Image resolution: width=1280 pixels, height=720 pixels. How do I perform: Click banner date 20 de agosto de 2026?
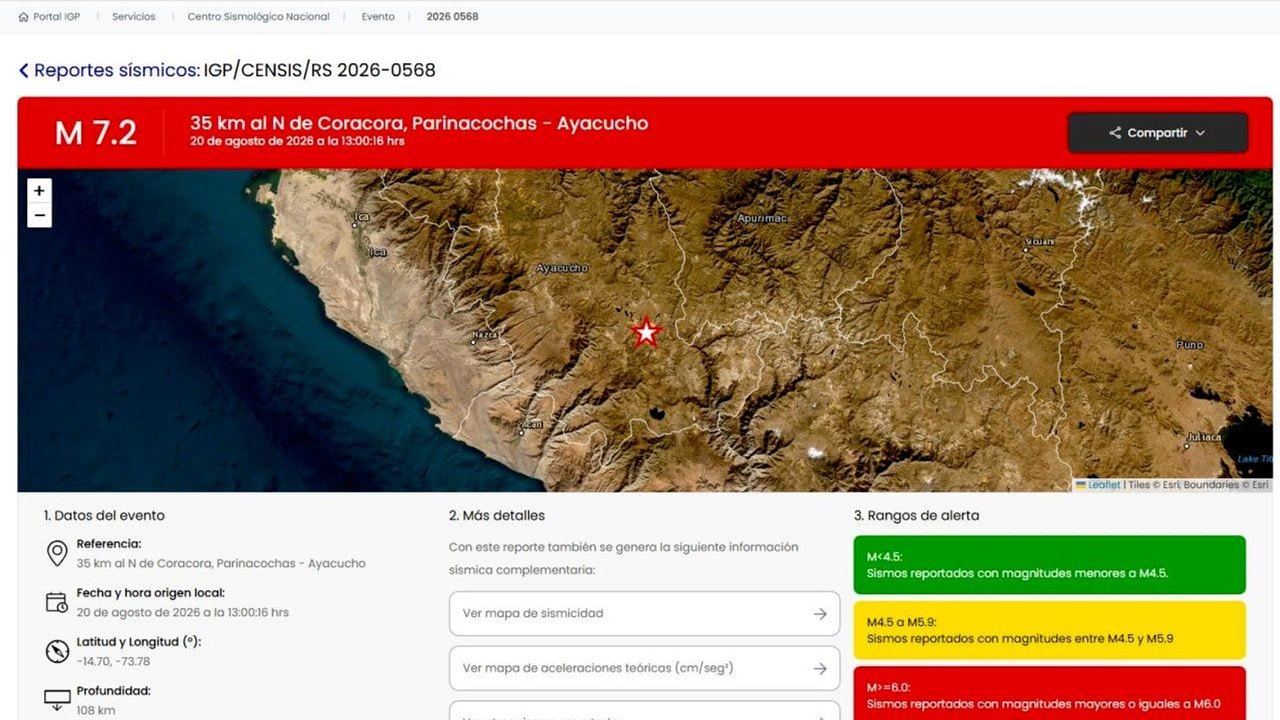click(297, 142)
